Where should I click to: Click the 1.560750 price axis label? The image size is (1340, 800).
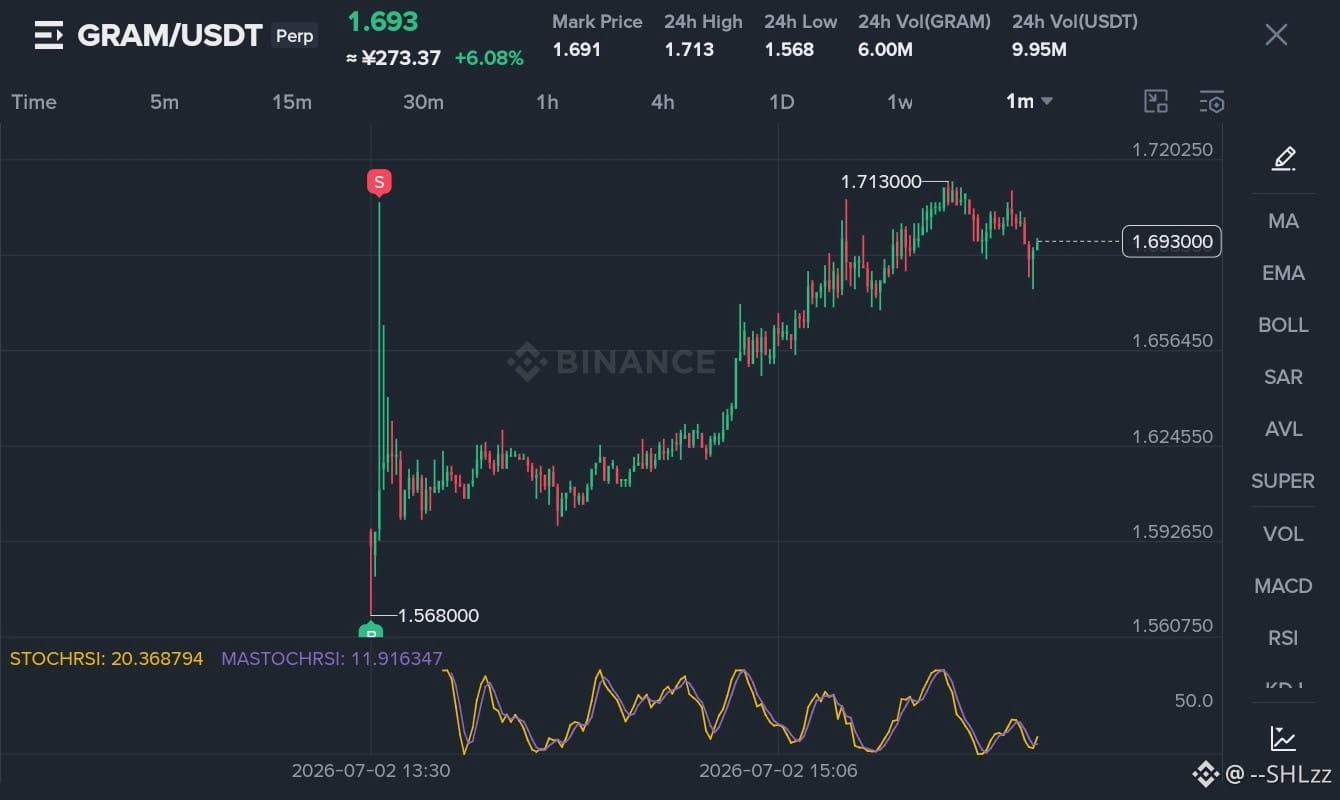click(x=1172, y=626)
